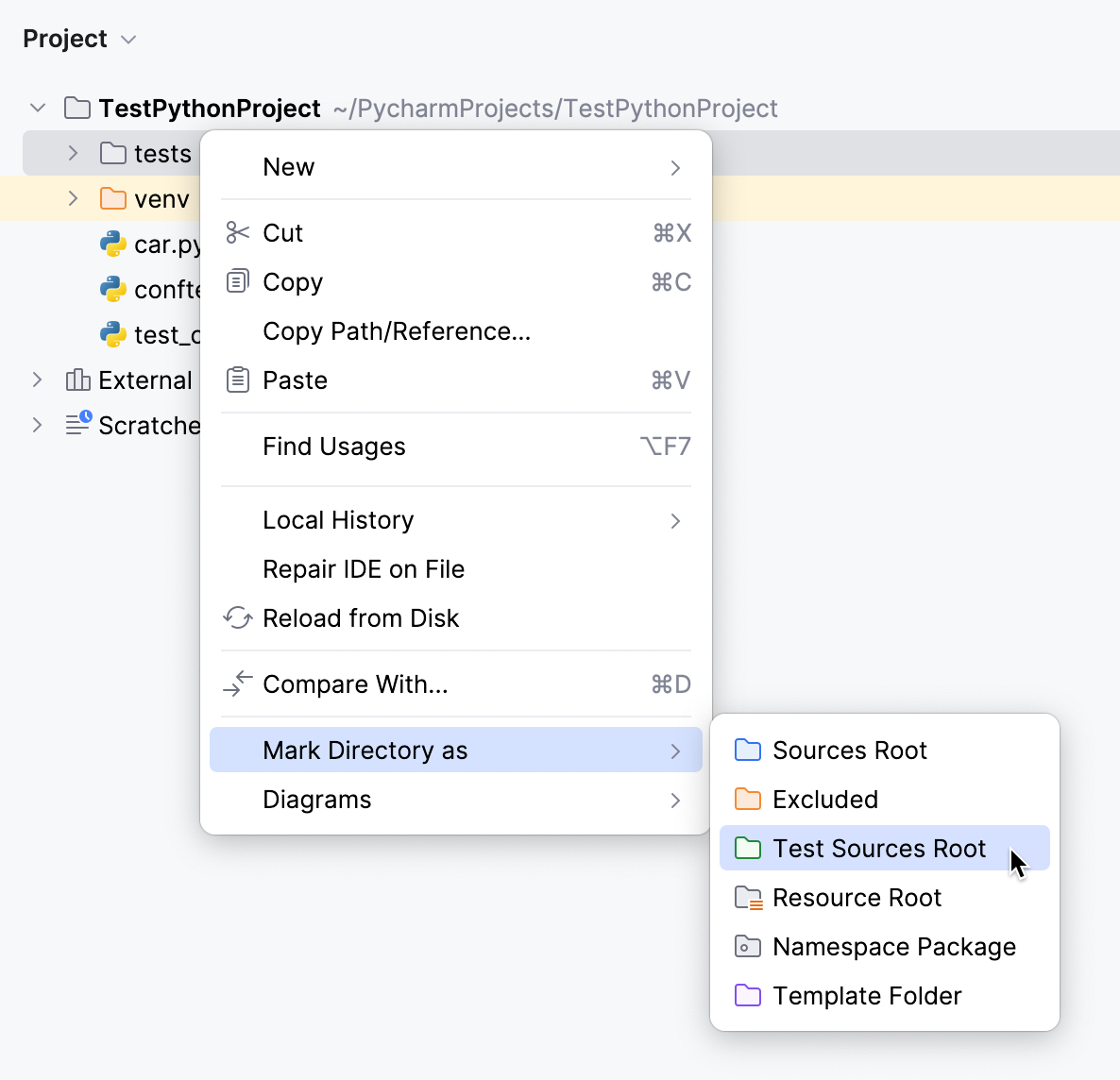Click the Paste clipboard icon
Image resolution: width=1120 pixels, height=1080 pixels.
[x=237, y=380]
